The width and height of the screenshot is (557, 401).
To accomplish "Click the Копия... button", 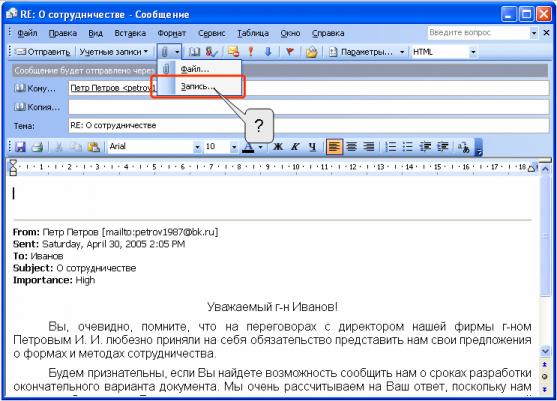I will 37,107.
